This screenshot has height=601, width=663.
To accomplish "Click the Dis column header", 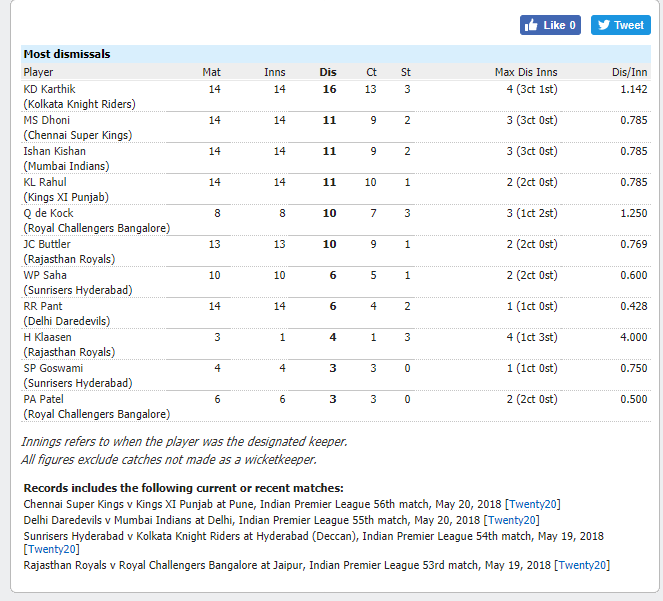I will pos(328,72).
